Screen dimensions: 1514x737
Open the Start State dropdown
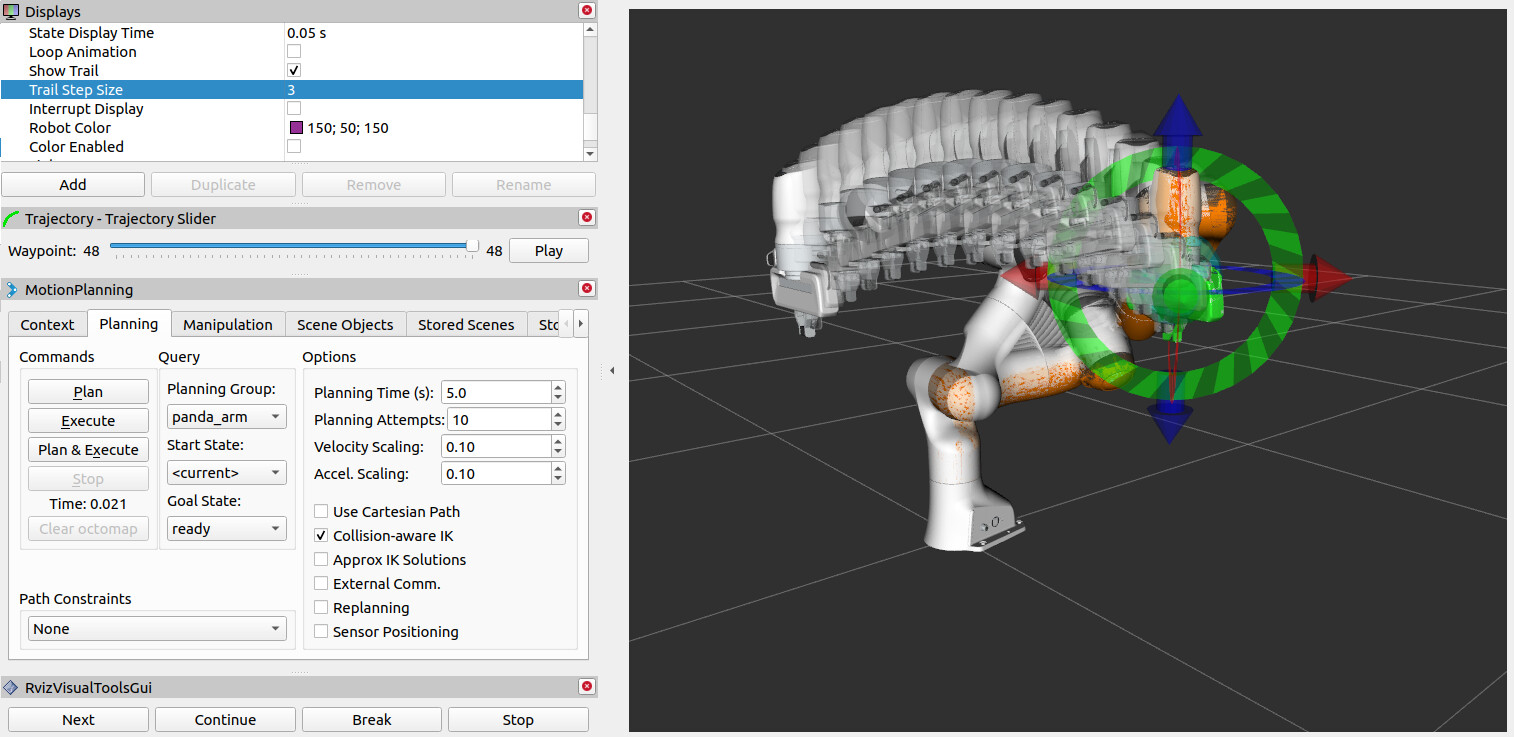(226, 472)
